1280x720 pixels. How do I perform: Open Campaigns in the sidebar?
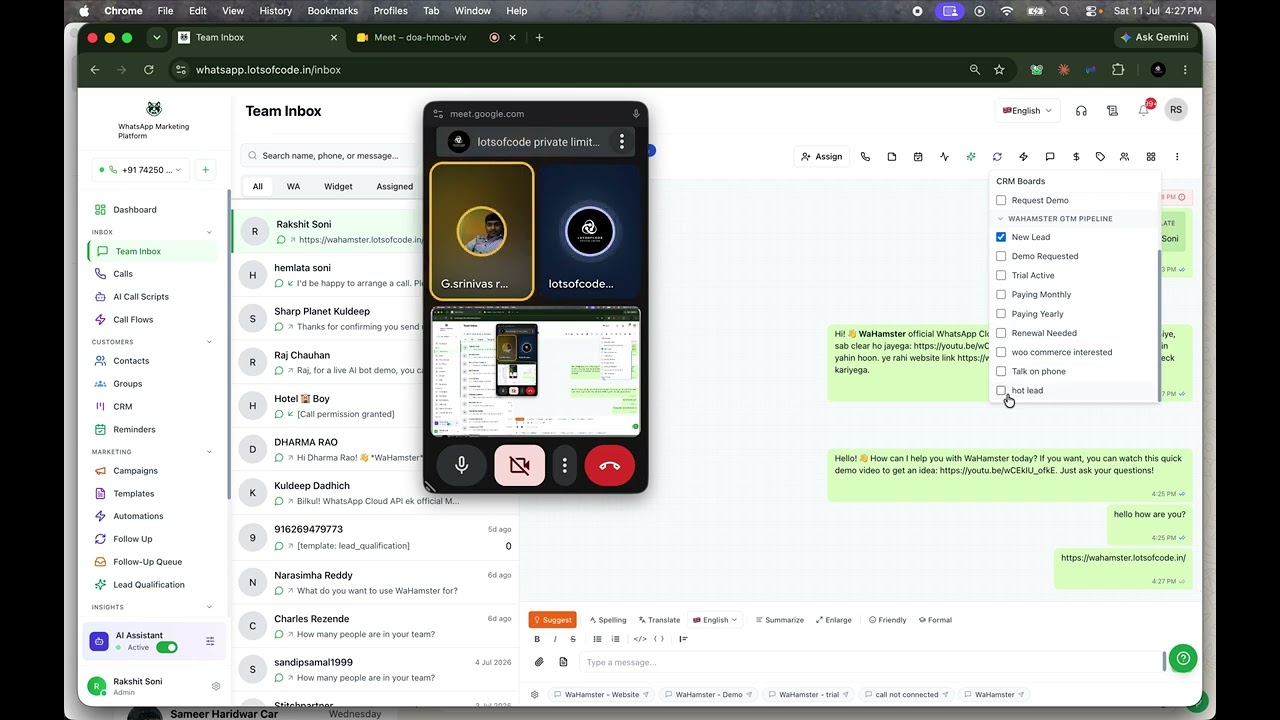135,471
